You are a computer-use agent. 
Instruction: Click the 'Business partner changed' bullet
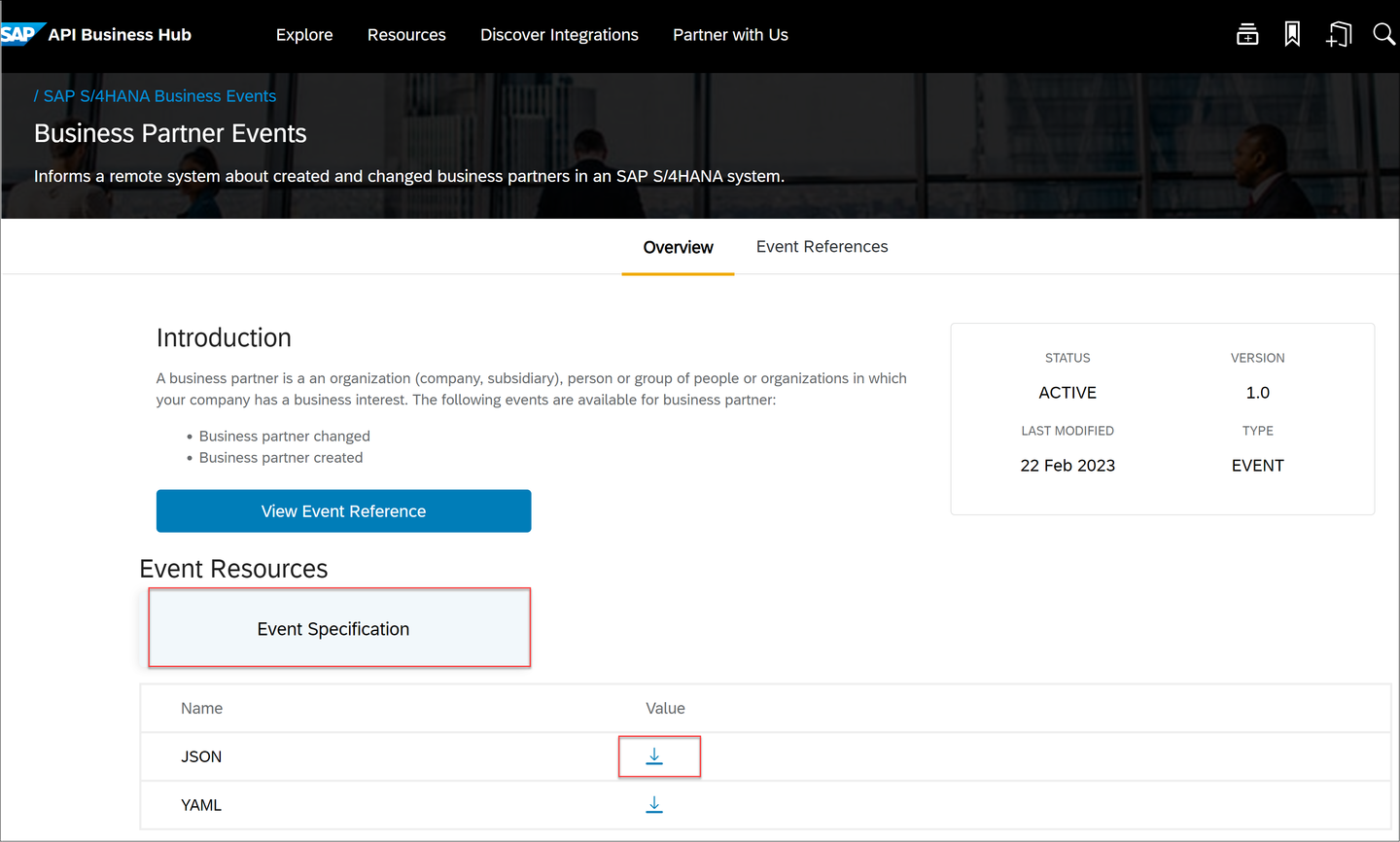pyautogui.click(x=285, y=437)
